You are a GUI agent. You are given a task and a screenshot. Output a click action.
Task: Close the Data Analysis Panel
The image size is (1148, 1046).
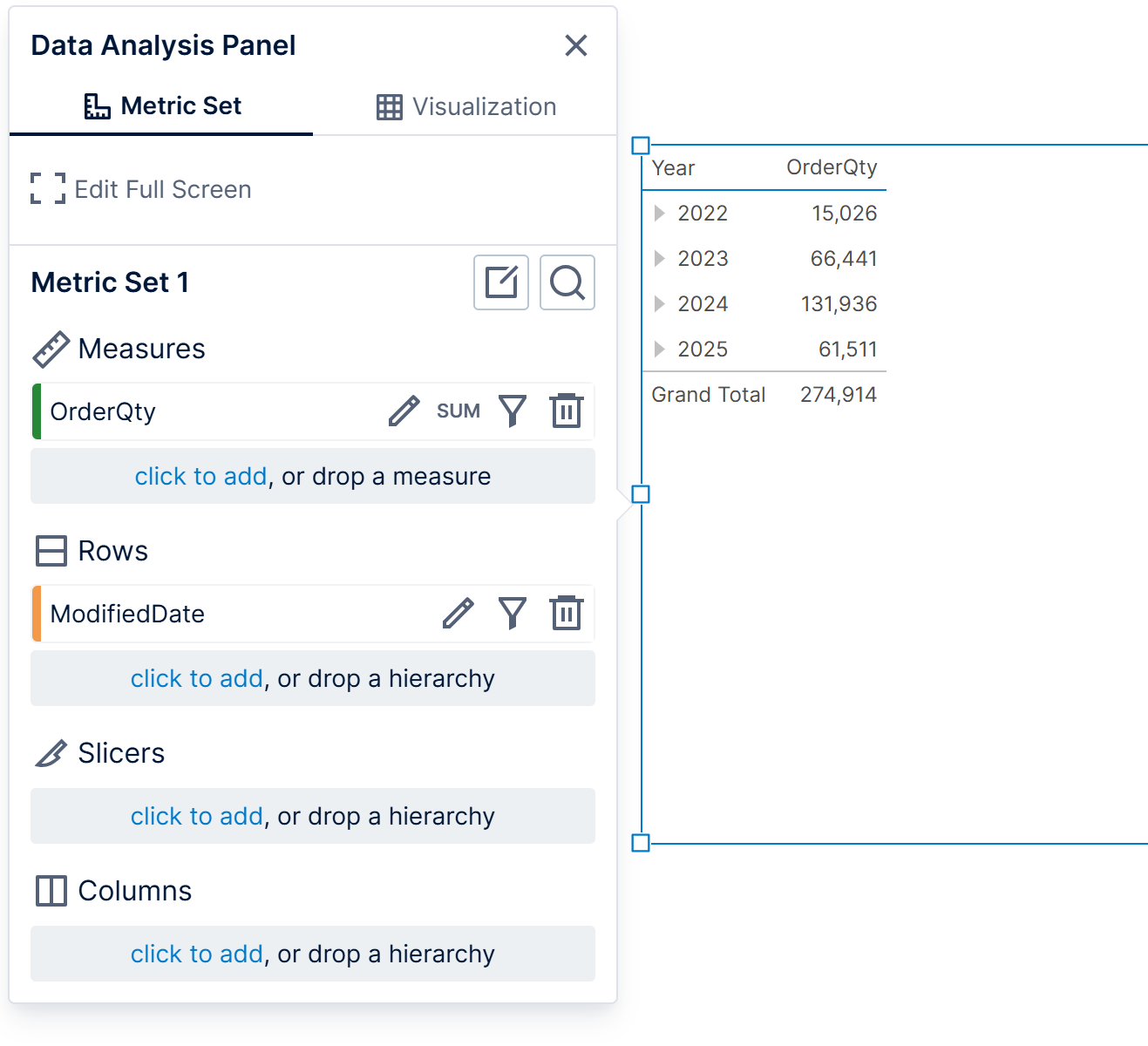[576, 45]
